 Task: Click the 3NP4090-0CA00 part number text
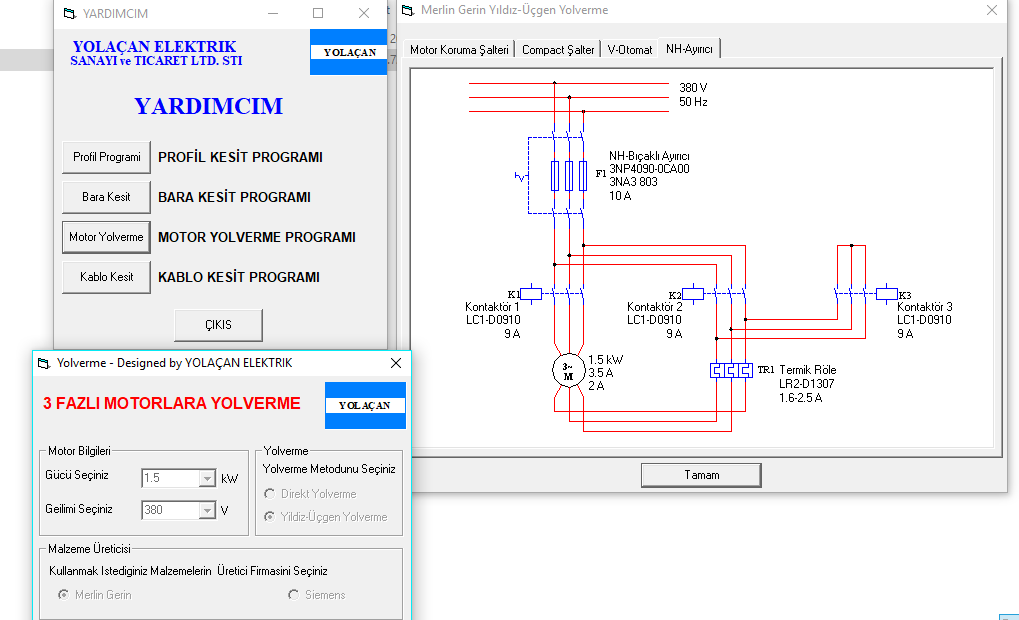click(x=649, y=169)
